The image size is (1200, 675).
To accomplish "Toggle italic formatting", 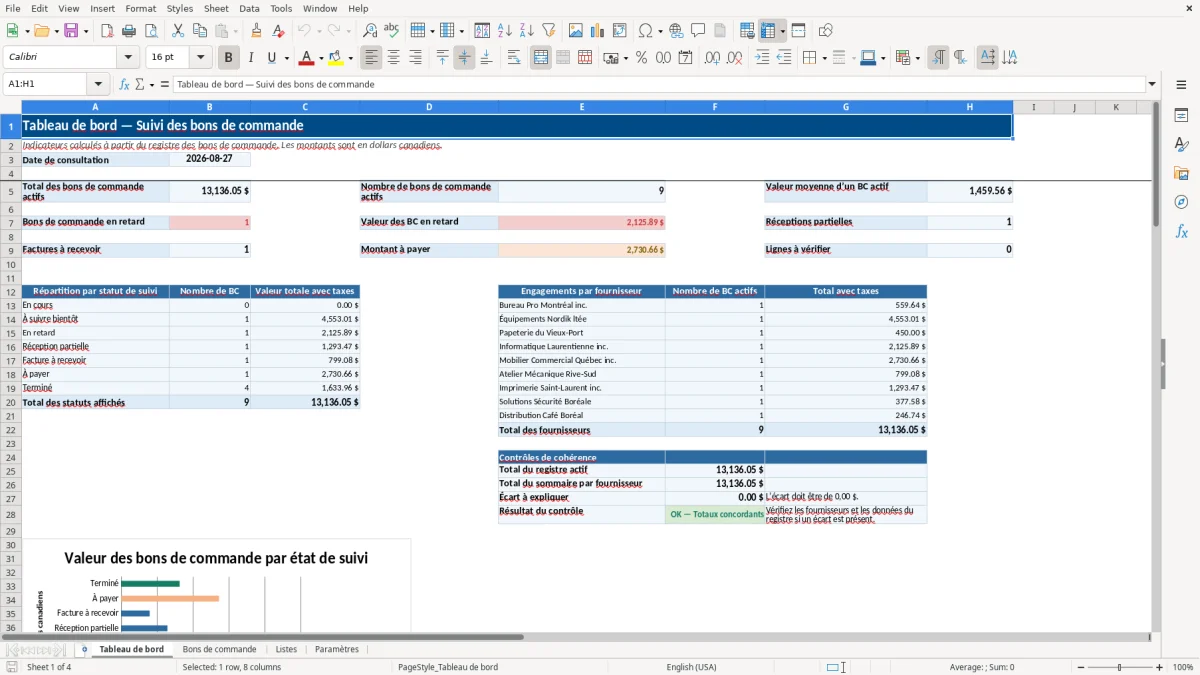I will (x=251, y=58).
